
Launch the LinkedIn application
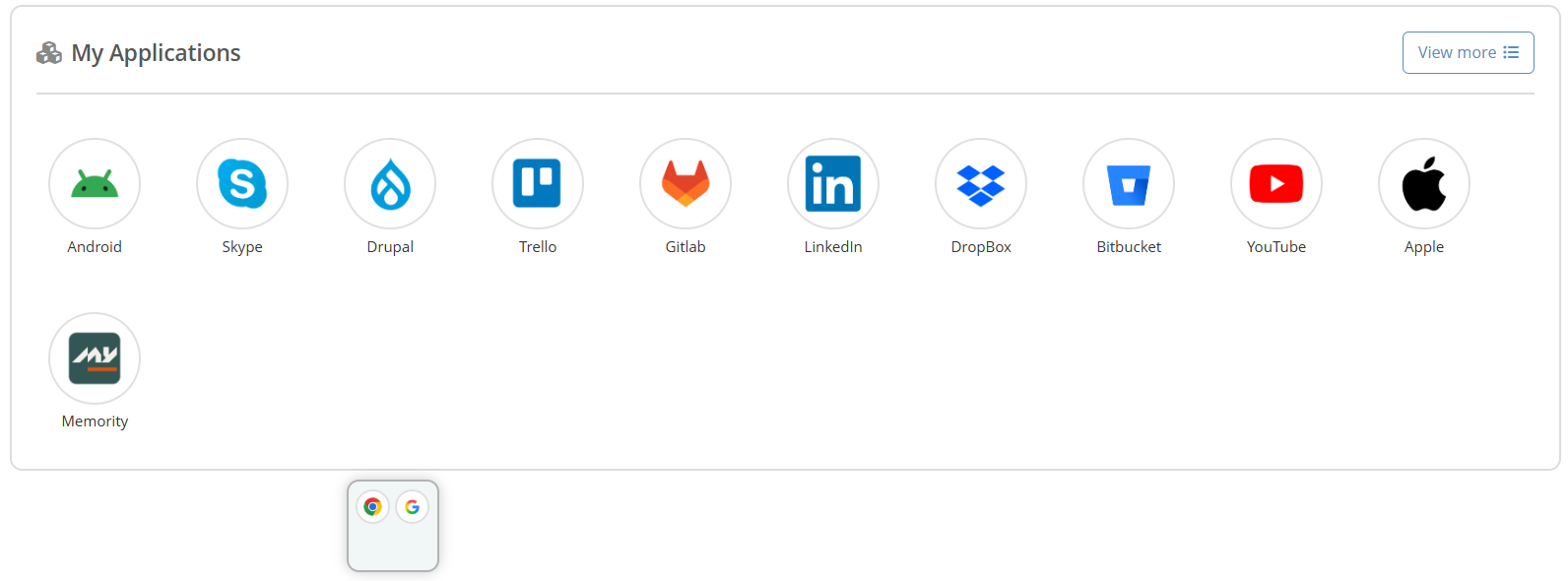click(x=833, y=184)
